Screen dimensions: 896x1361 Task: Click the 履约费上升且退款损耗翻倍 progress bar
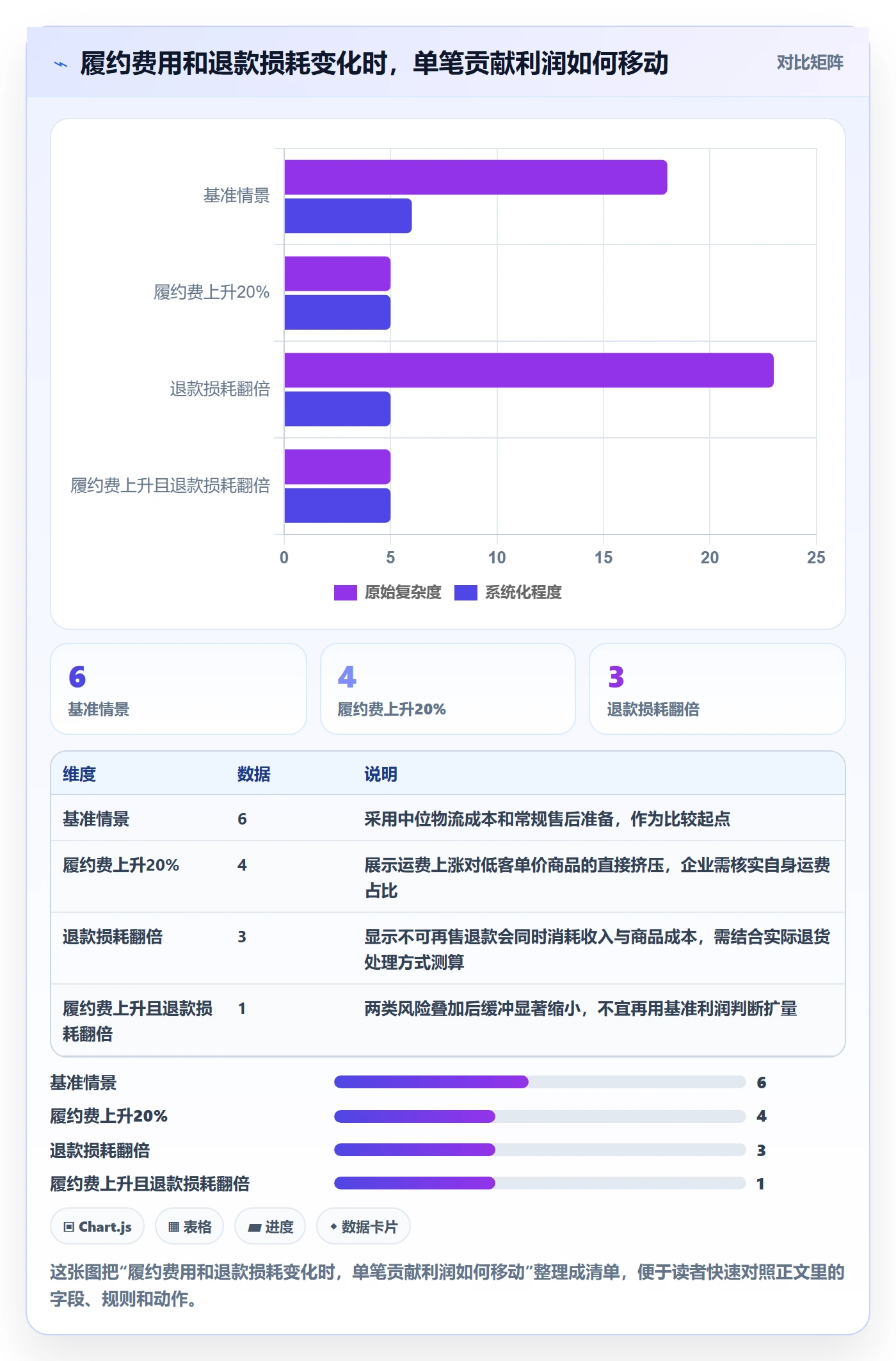click(x=540, y=1183)
